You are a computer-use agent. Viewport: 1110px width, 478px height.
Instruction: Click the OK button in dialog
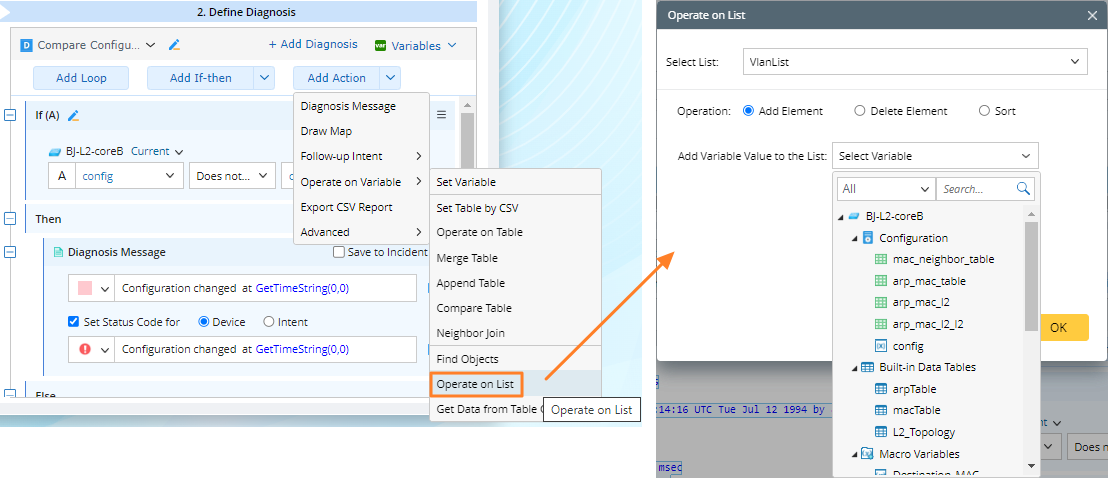(1058, 328)
